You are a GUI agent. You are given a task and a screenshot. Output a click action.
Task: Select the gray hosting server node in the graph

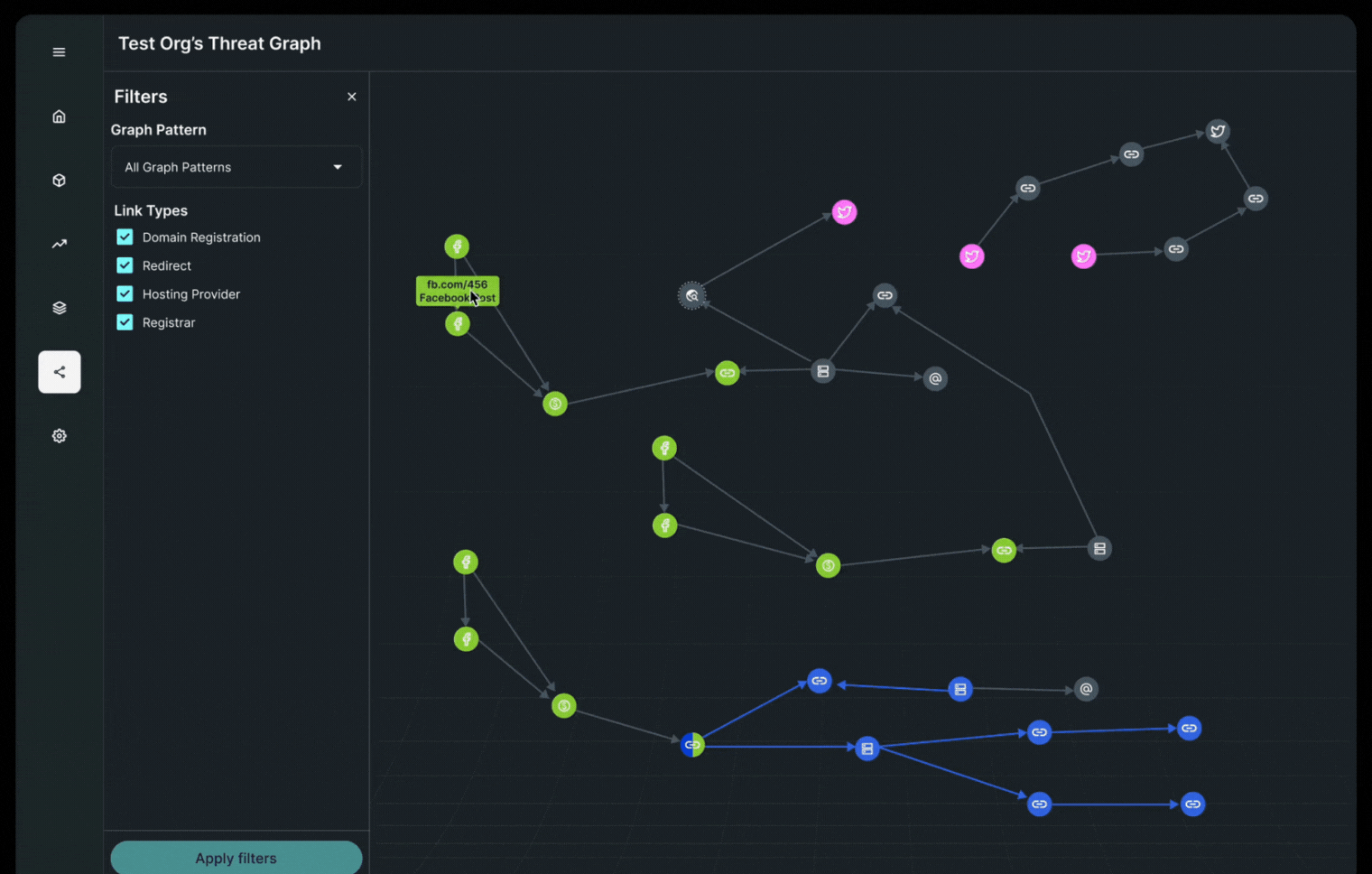coord(822,370)
